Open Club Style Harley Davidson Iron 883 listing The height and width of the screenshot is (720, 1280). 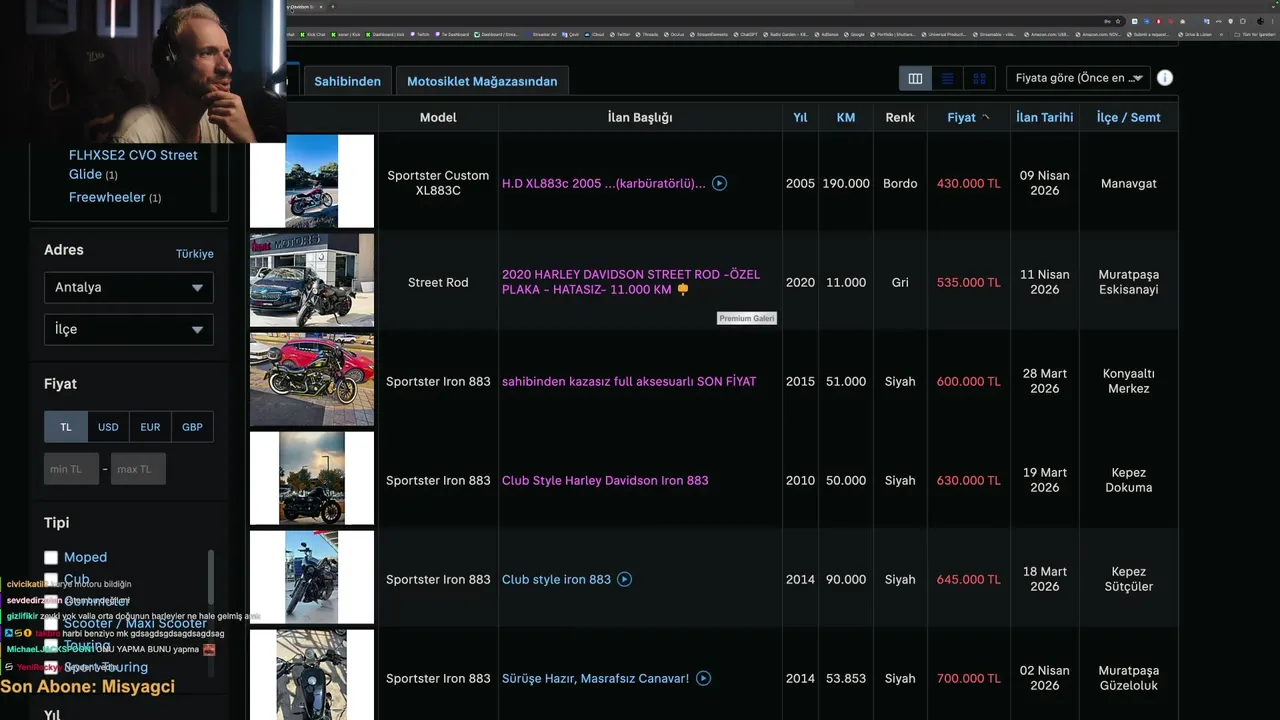(605, 480)
